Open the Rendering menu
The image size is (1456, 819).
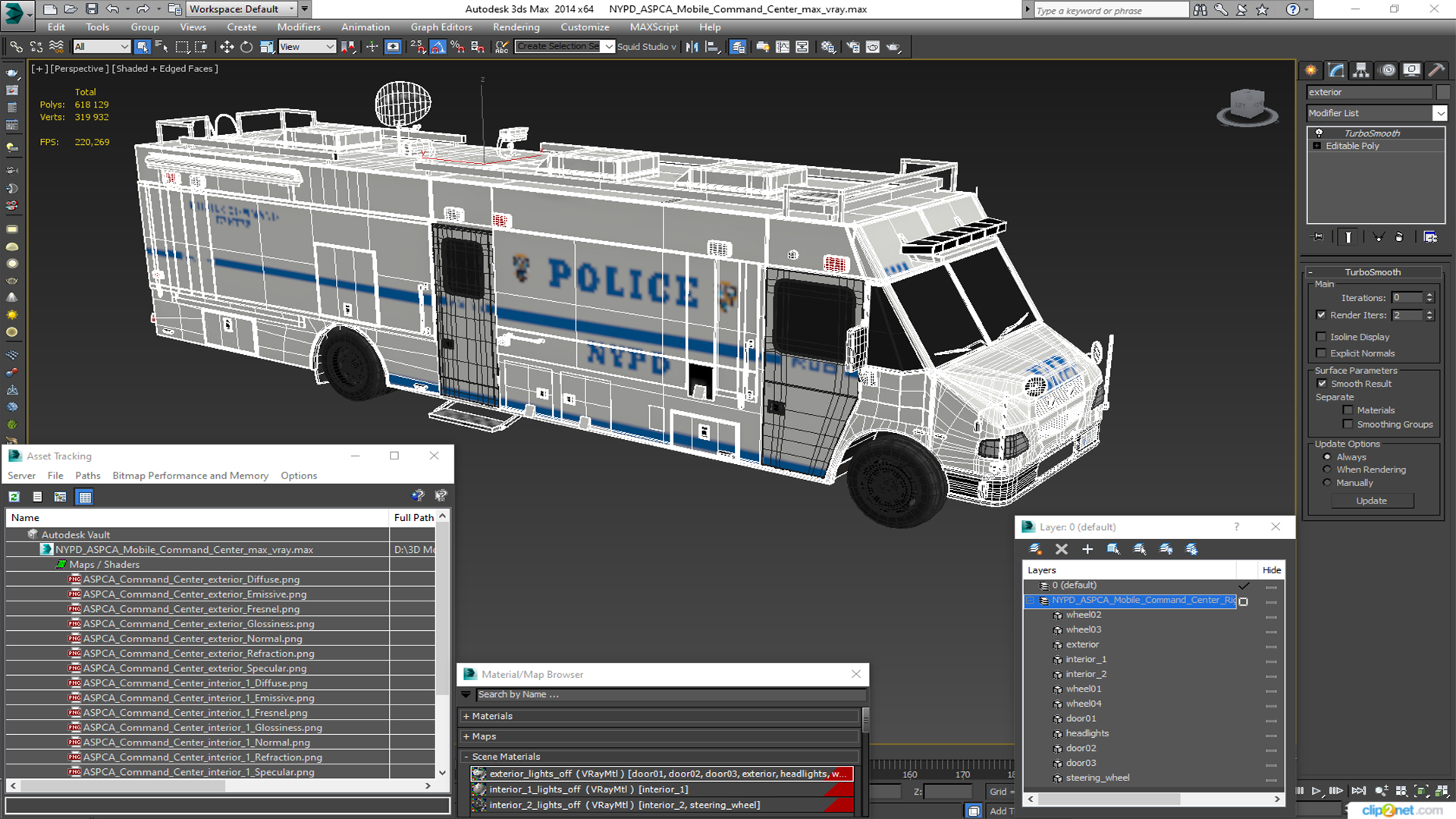tap(516, 27)
